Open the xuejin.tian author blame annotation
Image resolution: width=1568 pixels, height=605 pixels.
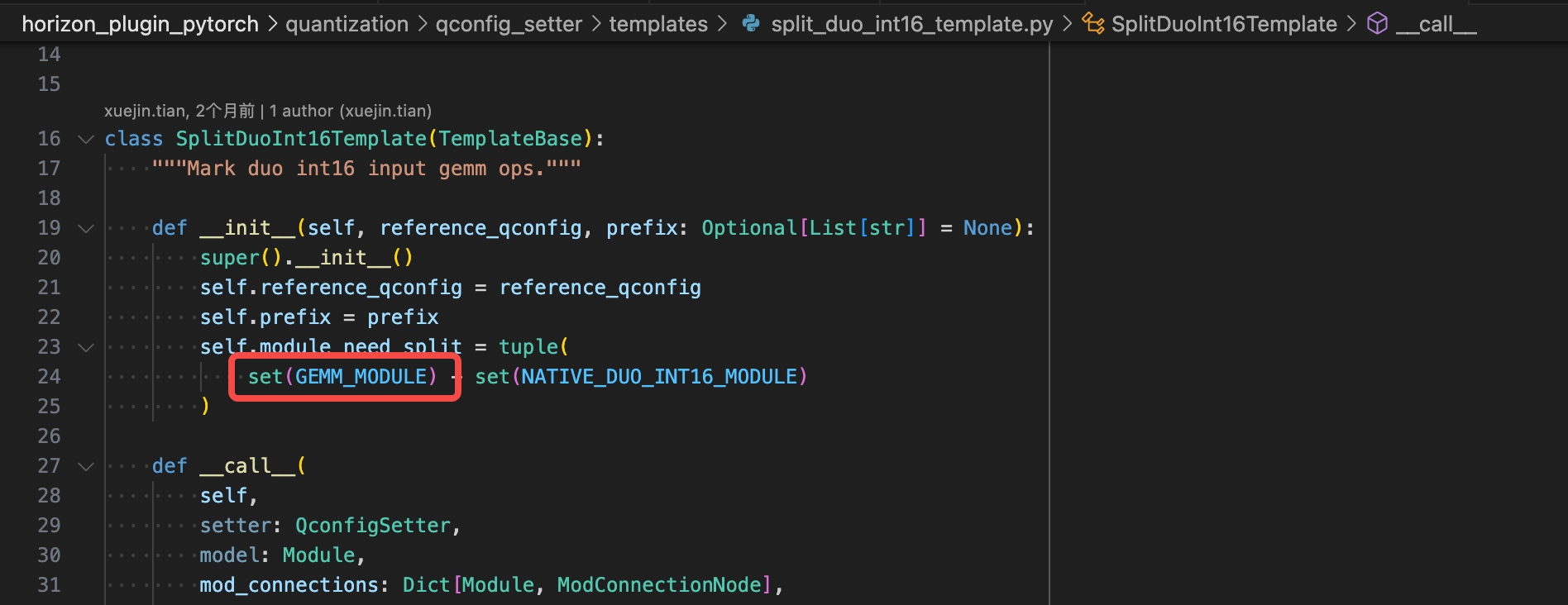pos(267,111)
